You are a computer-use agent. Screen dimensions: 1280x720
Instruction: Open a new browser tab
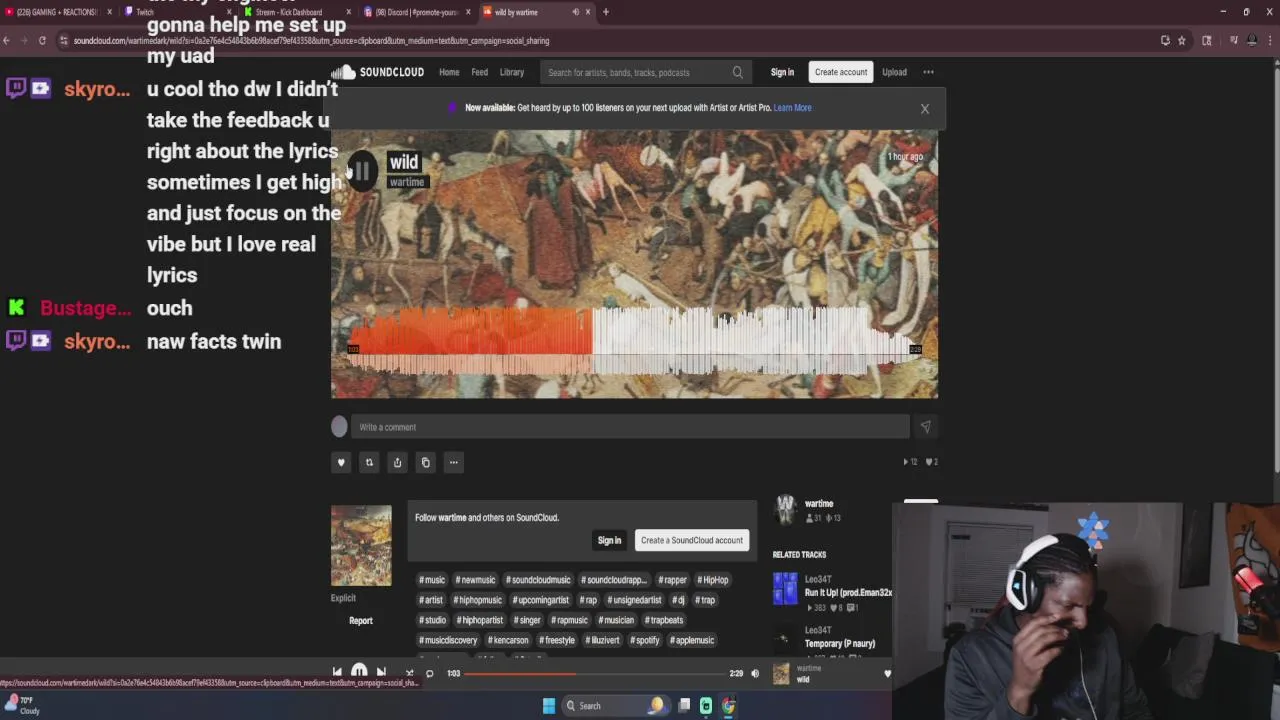click(605, 12)
